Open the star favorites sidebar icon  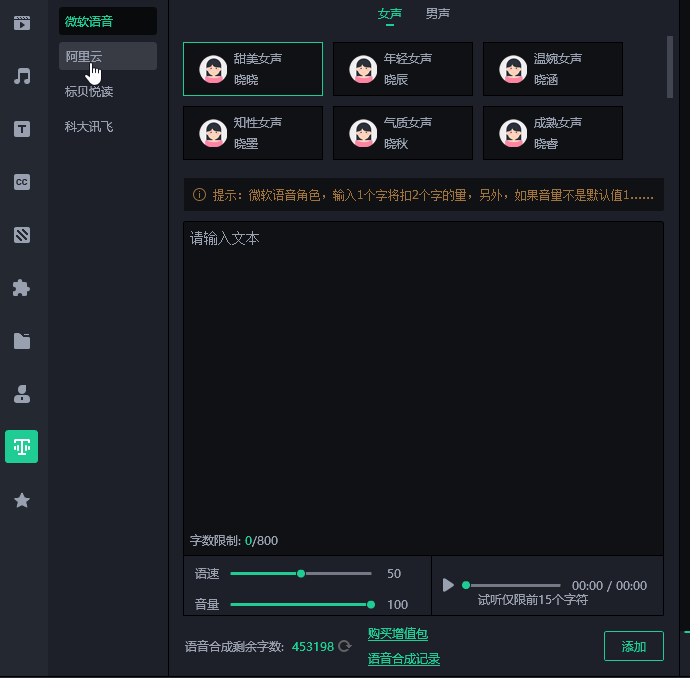(x=22, y=500)
